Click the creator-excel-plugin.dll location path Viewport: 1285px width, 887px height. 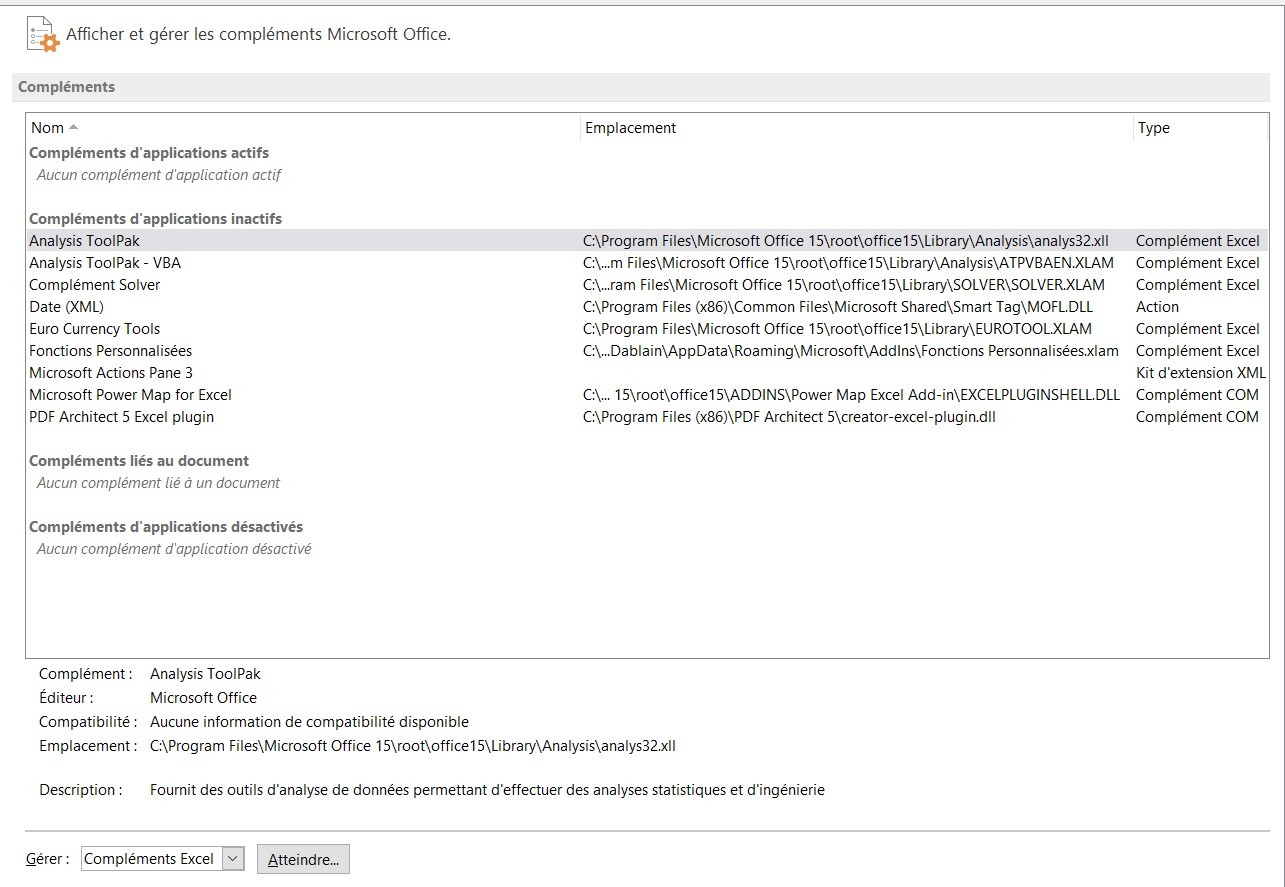pyautogui.click(x=789, y=417)
